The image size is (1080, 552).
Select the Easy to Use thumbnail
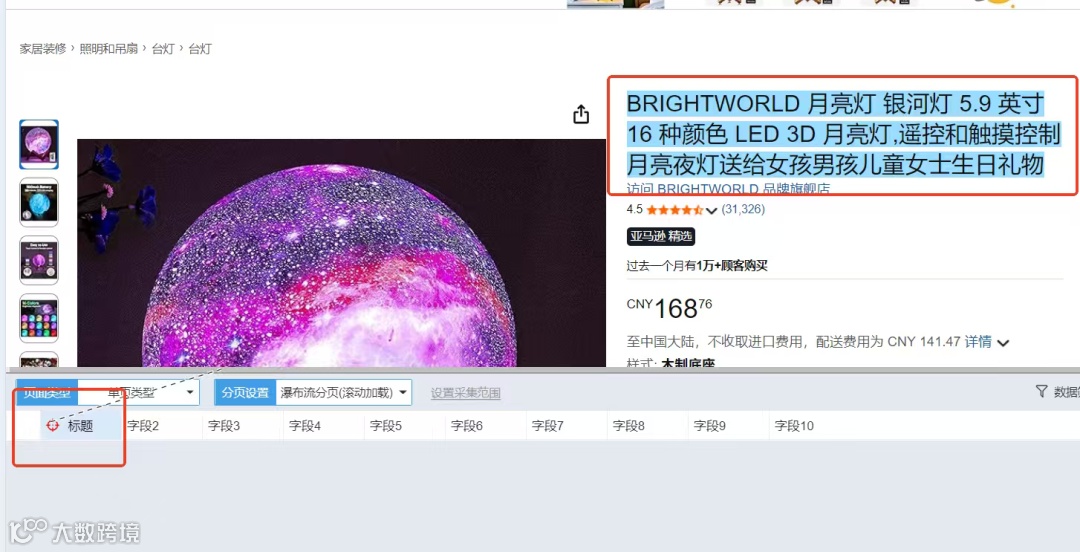click(x=39, y=260)
